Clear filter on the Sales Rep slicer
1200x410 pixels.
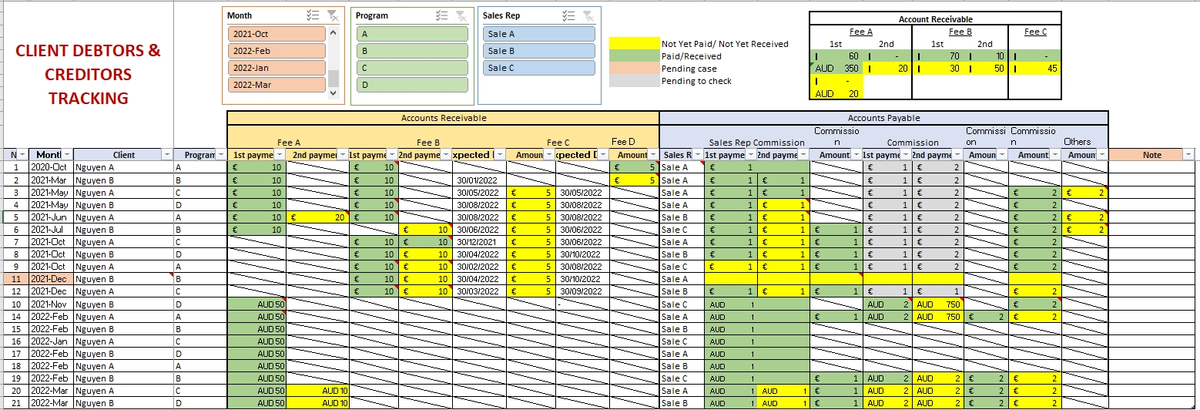[589, 16]
